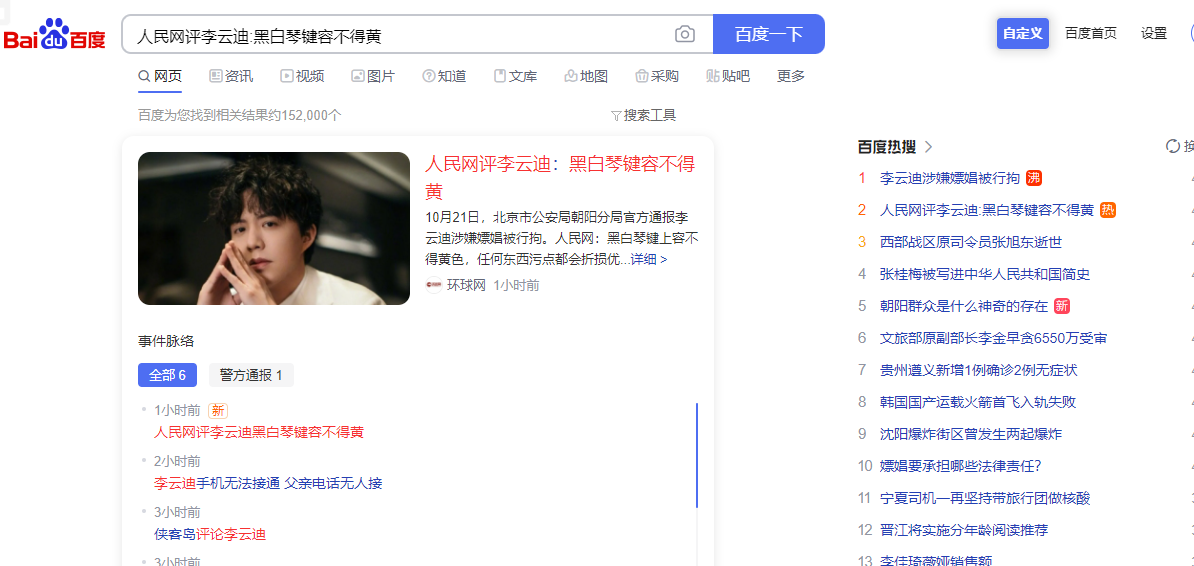This screenshot has width=1194, height=566.
Task: Switch to 警方通报 1 filter
Action: pyautogui.click(x=251, y=375)
